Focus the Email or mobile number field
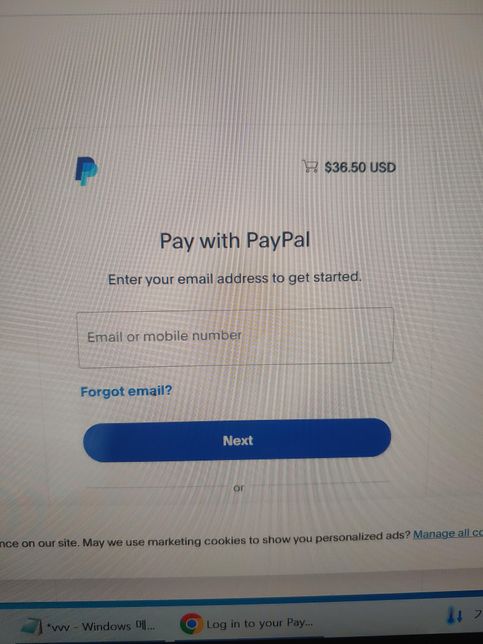Image resolution: width=483 pixels, height=644 pixels. (235, 337)
